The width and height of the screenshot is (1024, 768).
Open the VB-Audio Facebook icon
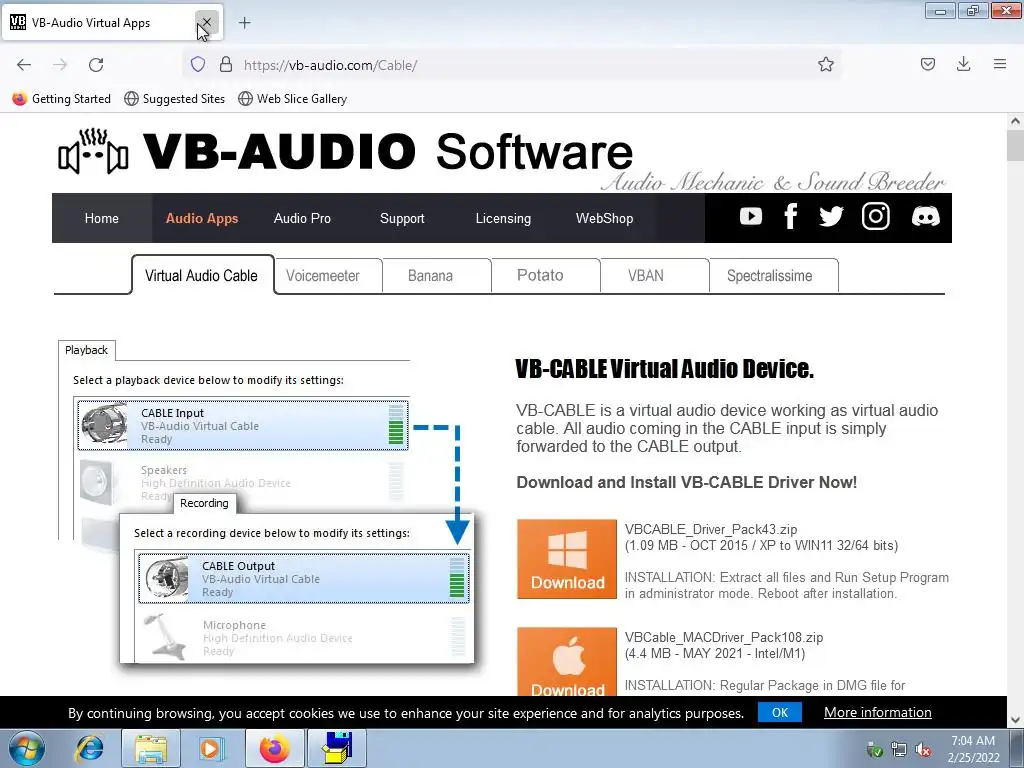[791, 216]
